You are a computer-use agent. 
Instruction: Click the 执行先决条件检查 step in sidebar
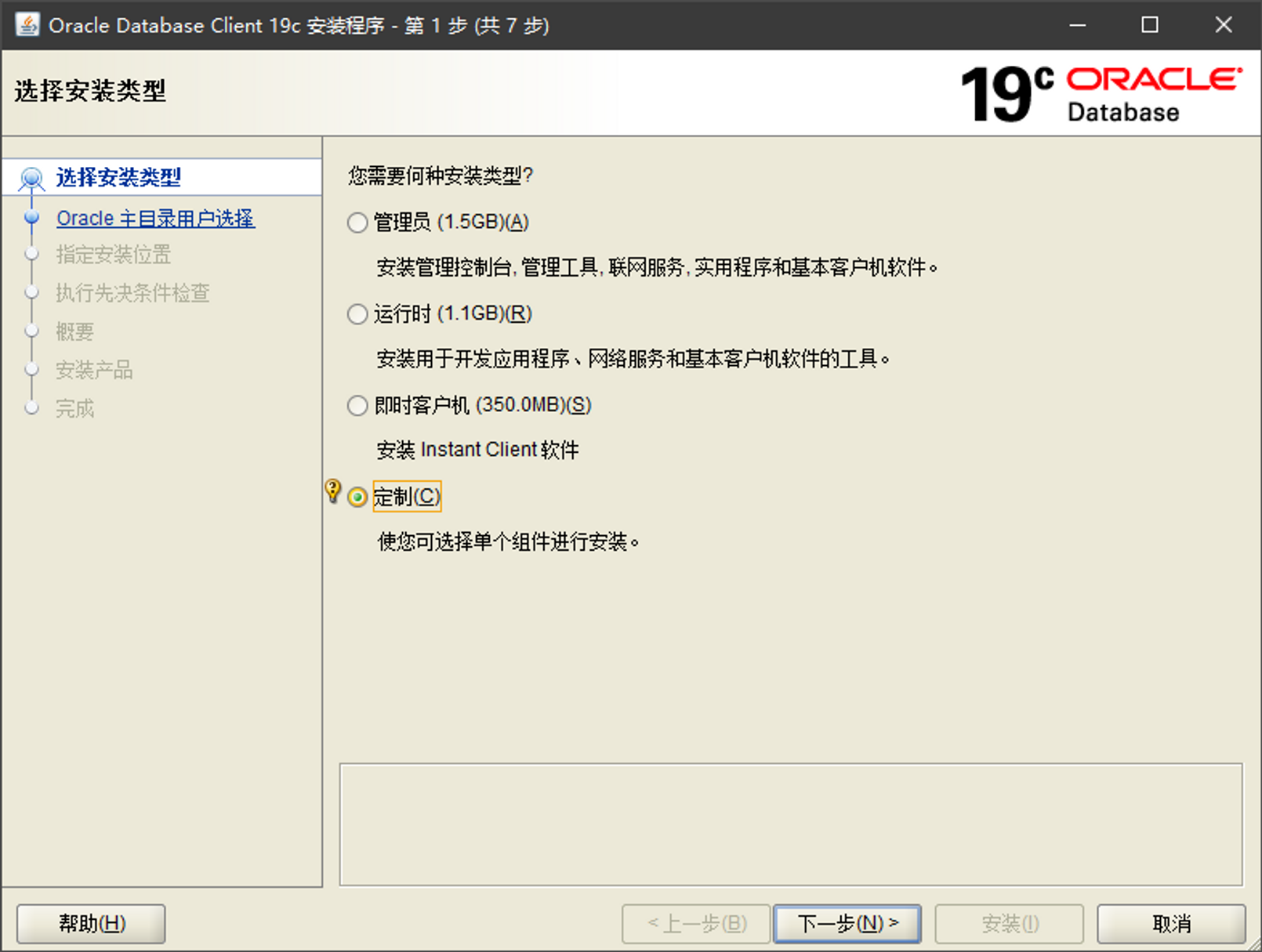pyautogui.click(x=132, y=293)
